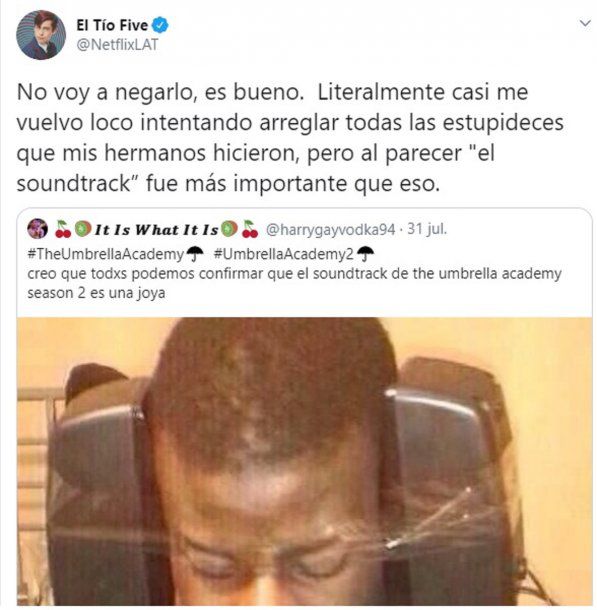The width and height of the screenshot is (597, 610).
Task: Open the headphones meme image
Action: (x=305, y=461)
